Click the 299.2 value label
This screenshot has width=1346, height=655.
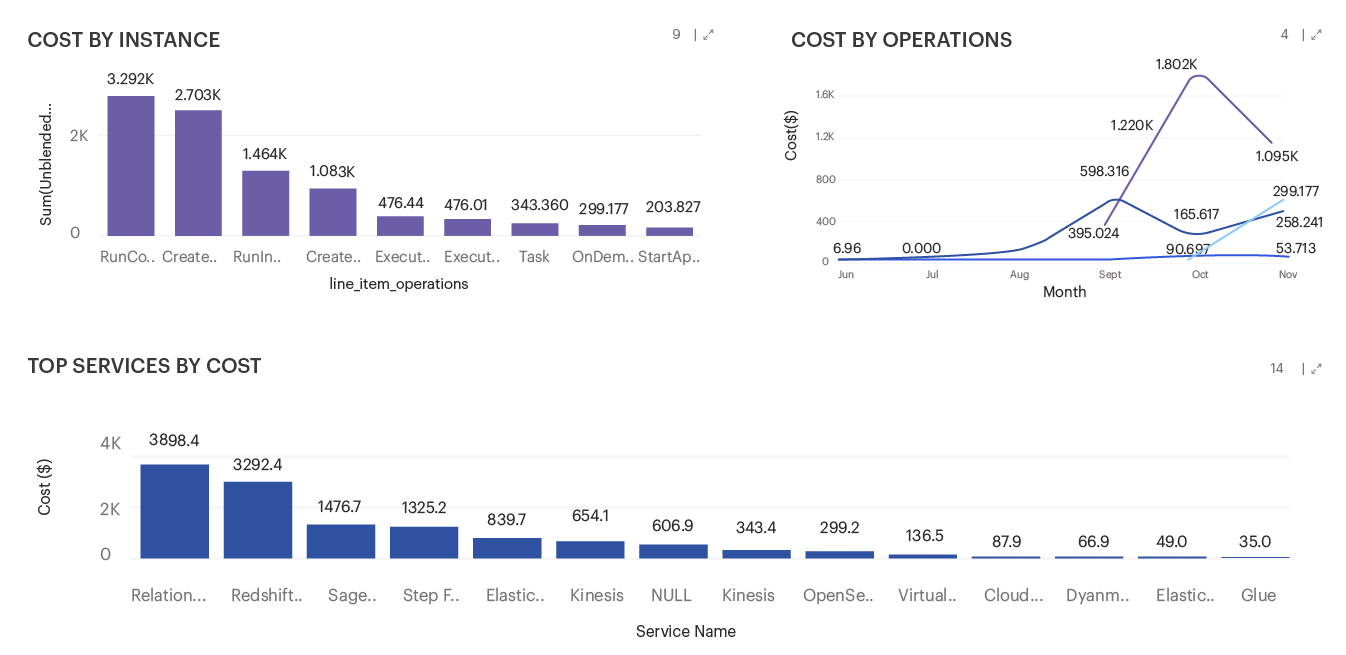click(x=839, y=528)
